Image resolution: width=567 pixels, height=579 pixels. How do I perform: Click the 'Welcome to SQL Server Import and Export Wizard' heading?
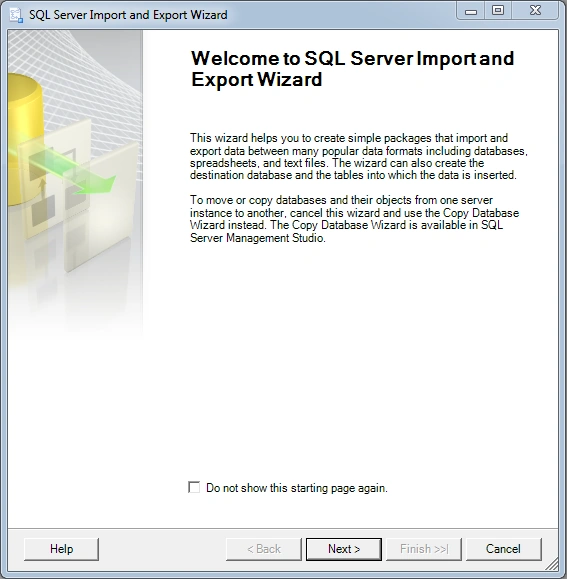pos(352,69)
